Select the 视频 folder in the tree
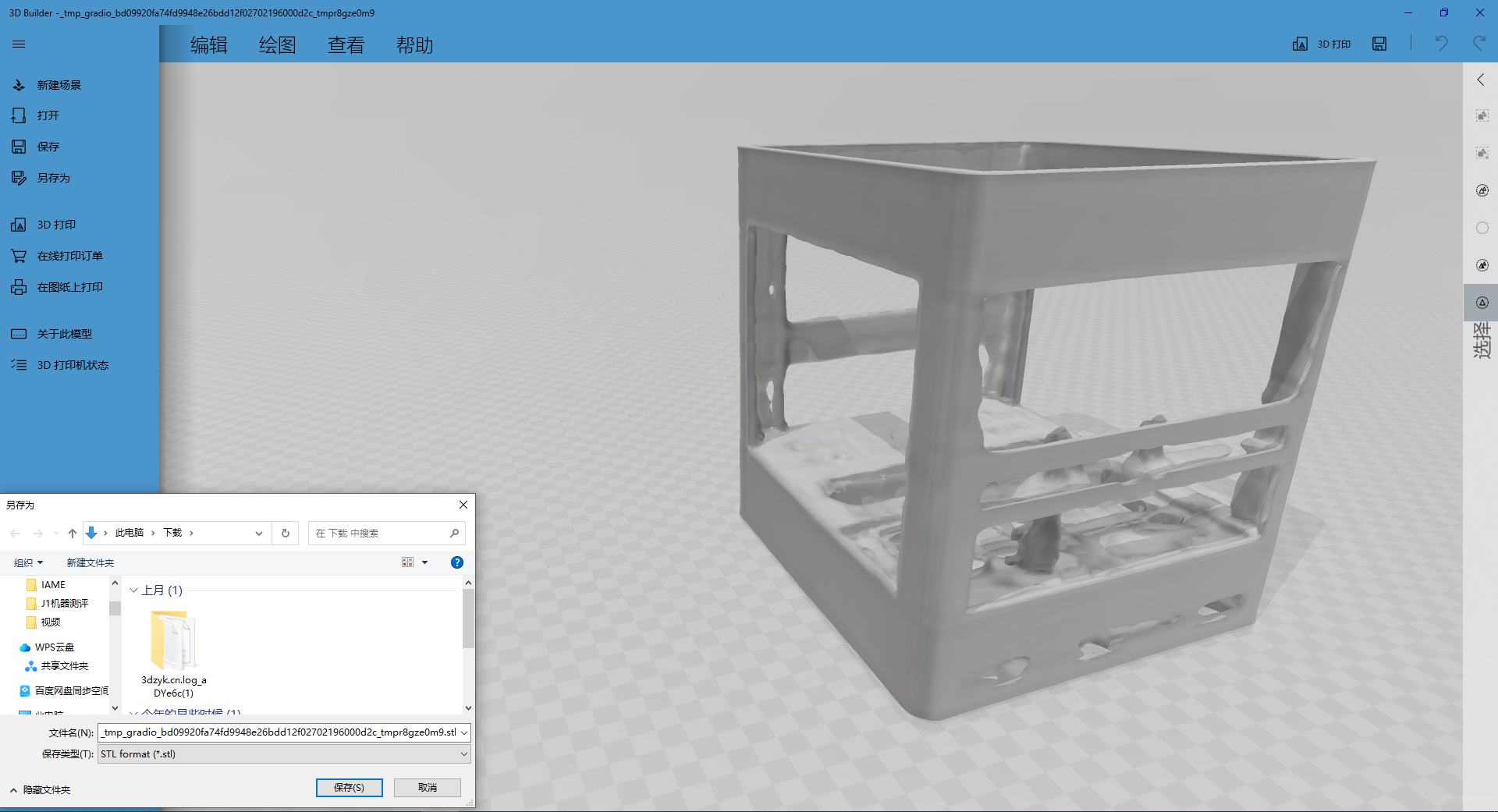This screenshot has width=1498, height=812. tap(50, 622)
